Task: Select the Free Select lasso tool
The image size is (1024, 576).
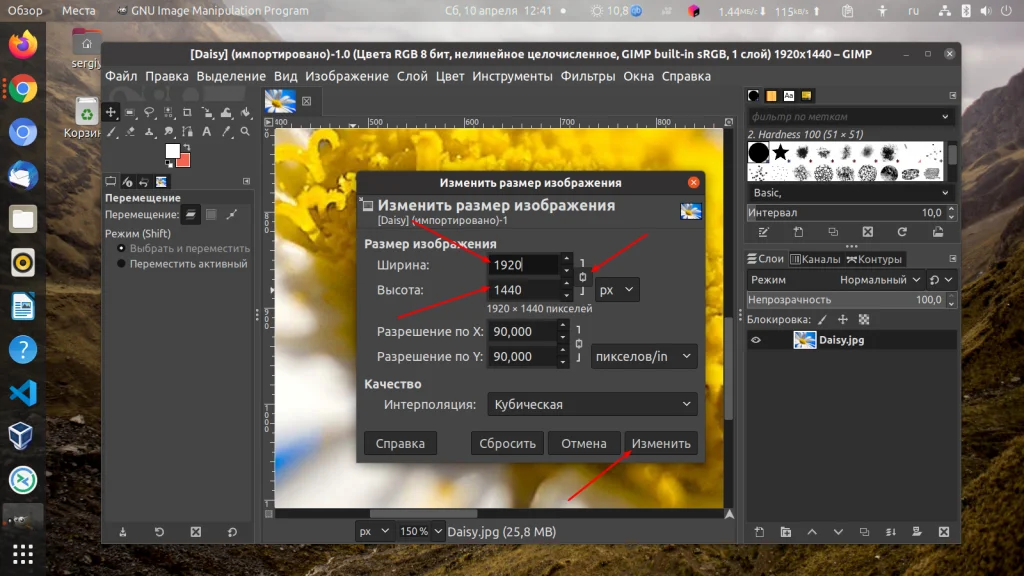Action: tap(149, 112)
